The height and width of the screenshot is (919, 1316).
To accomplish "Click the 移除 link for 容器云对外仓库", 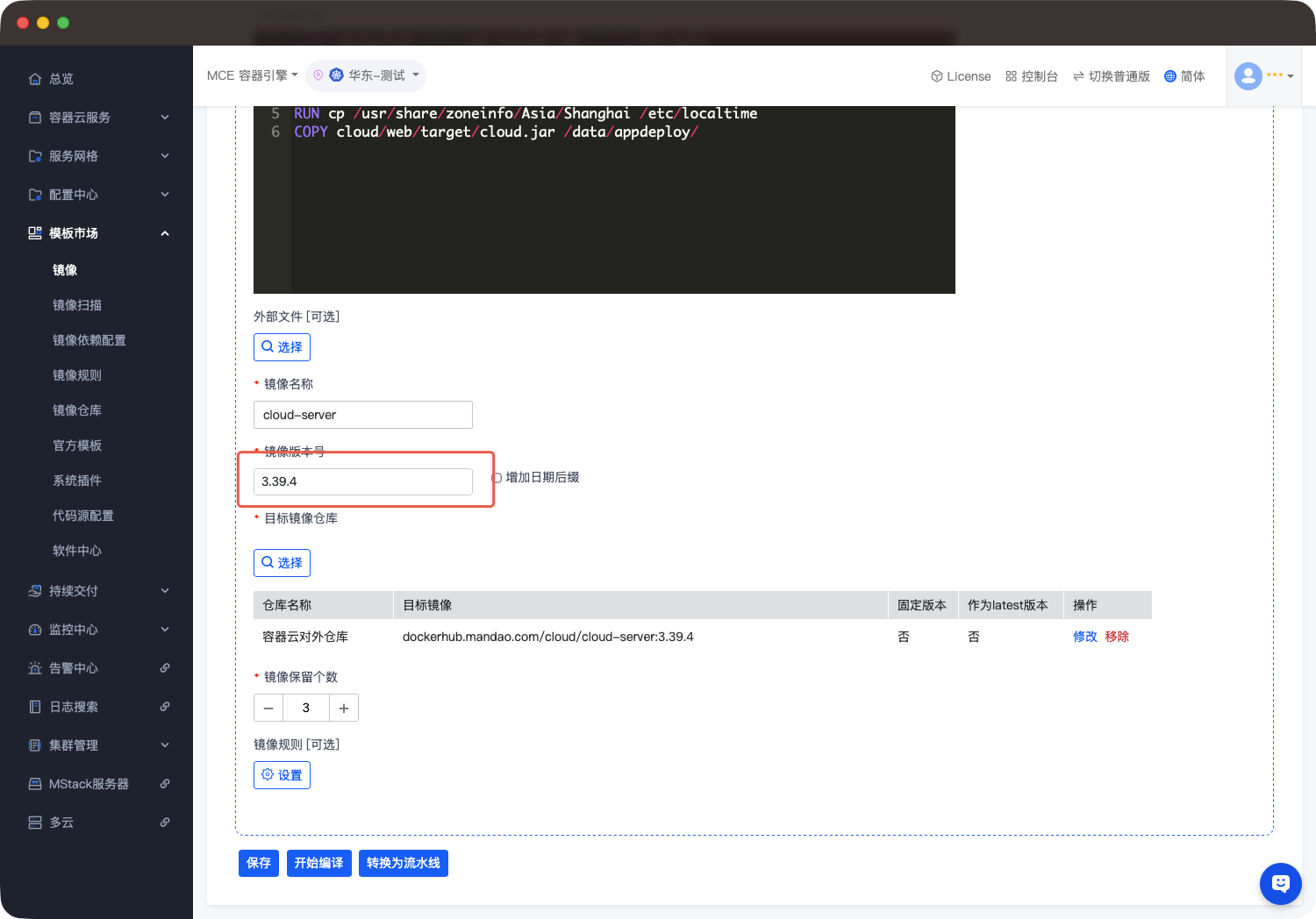I will click(1117, 637).
